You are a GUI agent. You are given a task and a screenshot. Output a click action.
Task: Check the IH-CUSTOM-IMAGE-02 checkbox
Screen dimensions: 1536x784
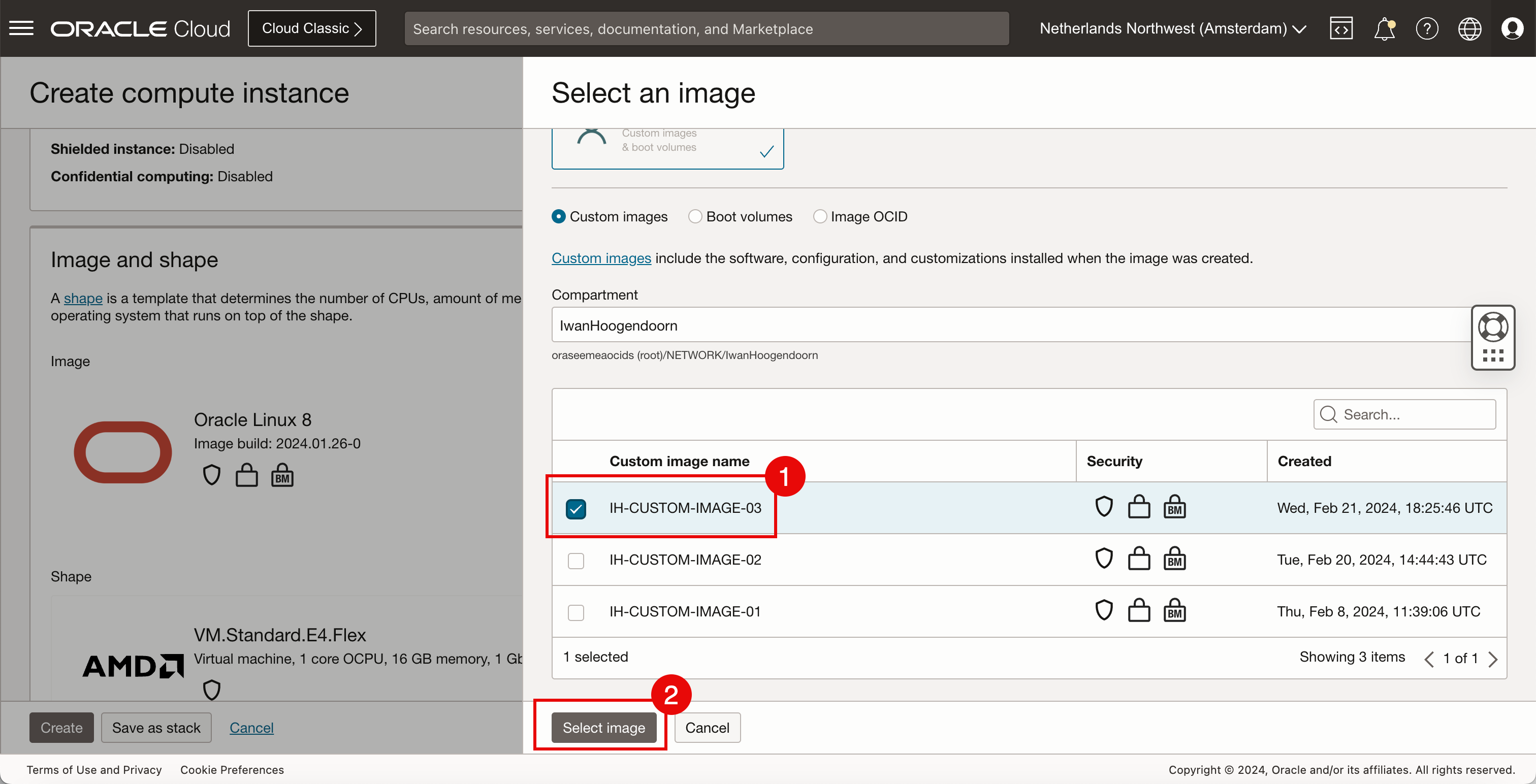pos(575,561)
